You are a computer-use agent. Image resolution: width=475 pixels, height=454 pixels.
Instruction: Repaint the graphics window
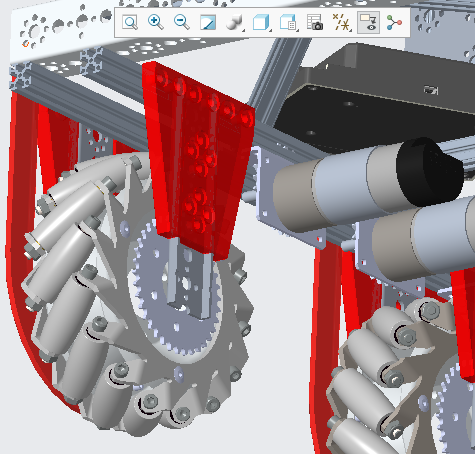point(208,22)
